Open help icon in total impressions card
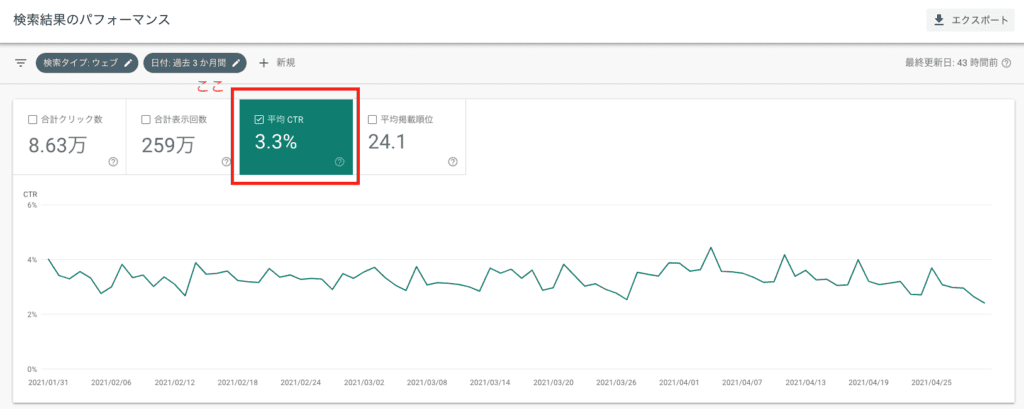Screen dimensions: 1024x409 pyautogui.click(x=226, y=162)
